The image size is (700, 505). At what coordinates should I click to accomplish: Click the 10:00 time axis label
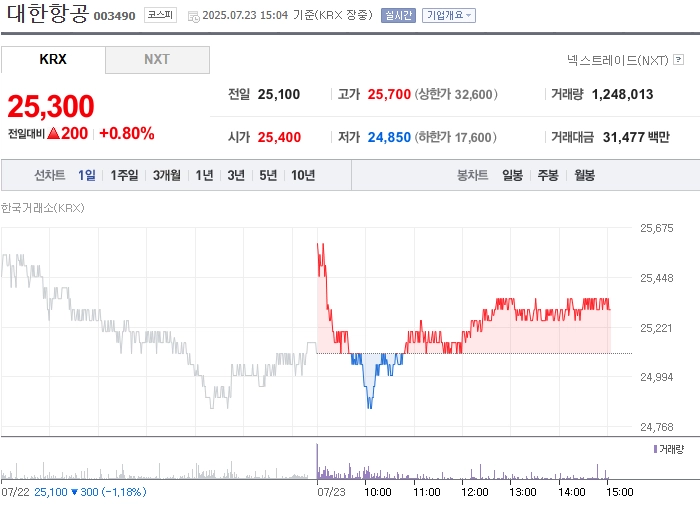(378, 492)
